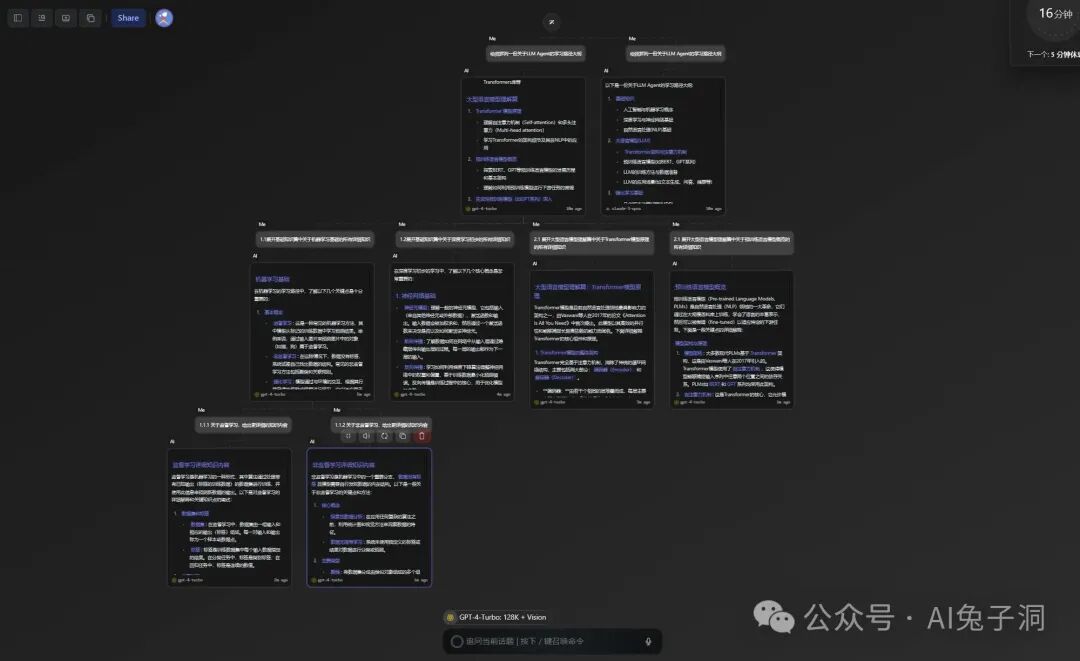Click the 1.1展开 machine learning prompt bubble
The image size is (1080, 661).
pyautogui.click(x=315, y=240)
